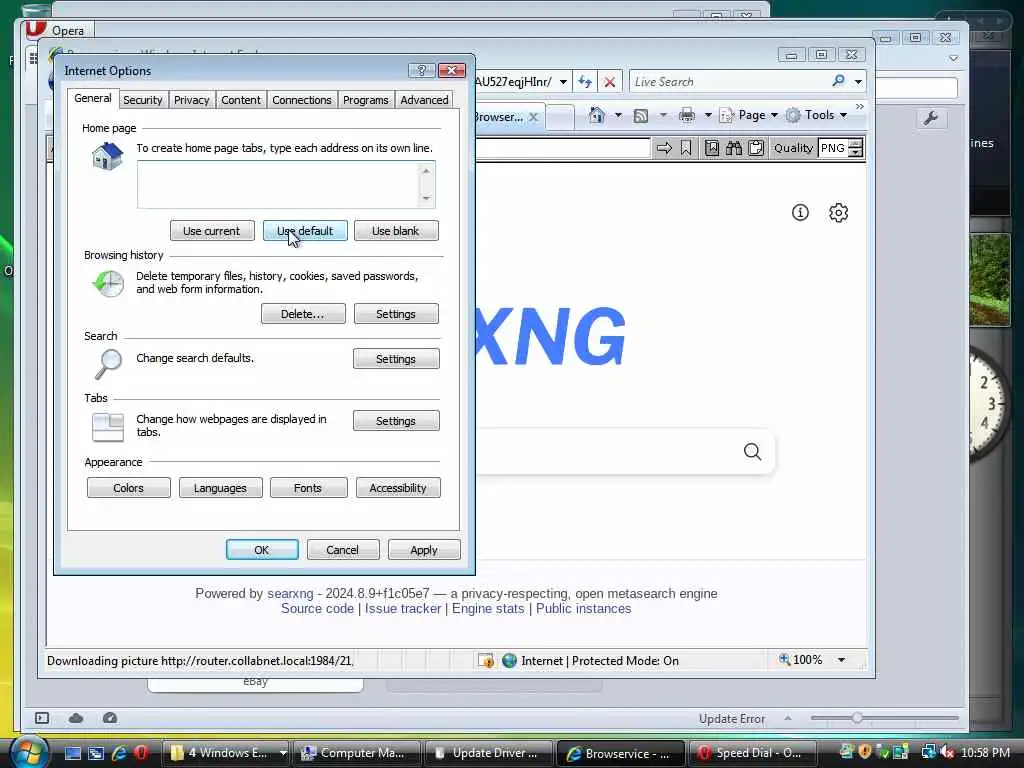Switch to Speed Dial - Opera taskbar button
Viewport: 1024px width, 768px height.
[753, 753]
